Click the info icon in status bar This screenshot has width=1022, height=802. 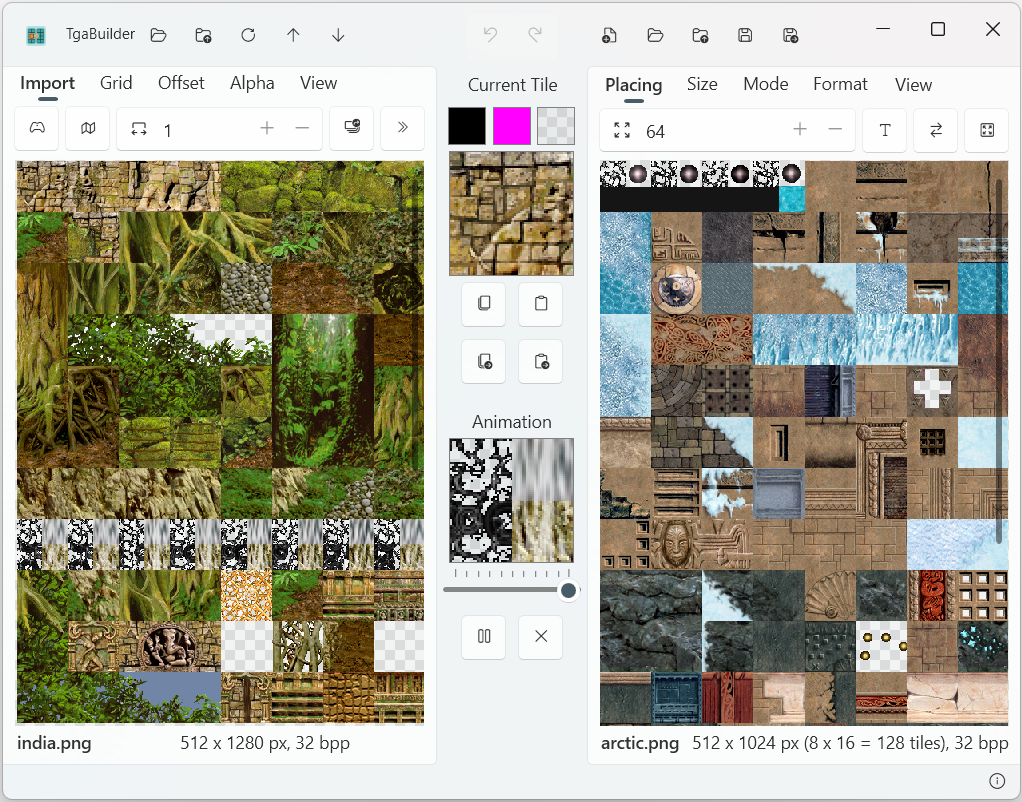[997, 781]
